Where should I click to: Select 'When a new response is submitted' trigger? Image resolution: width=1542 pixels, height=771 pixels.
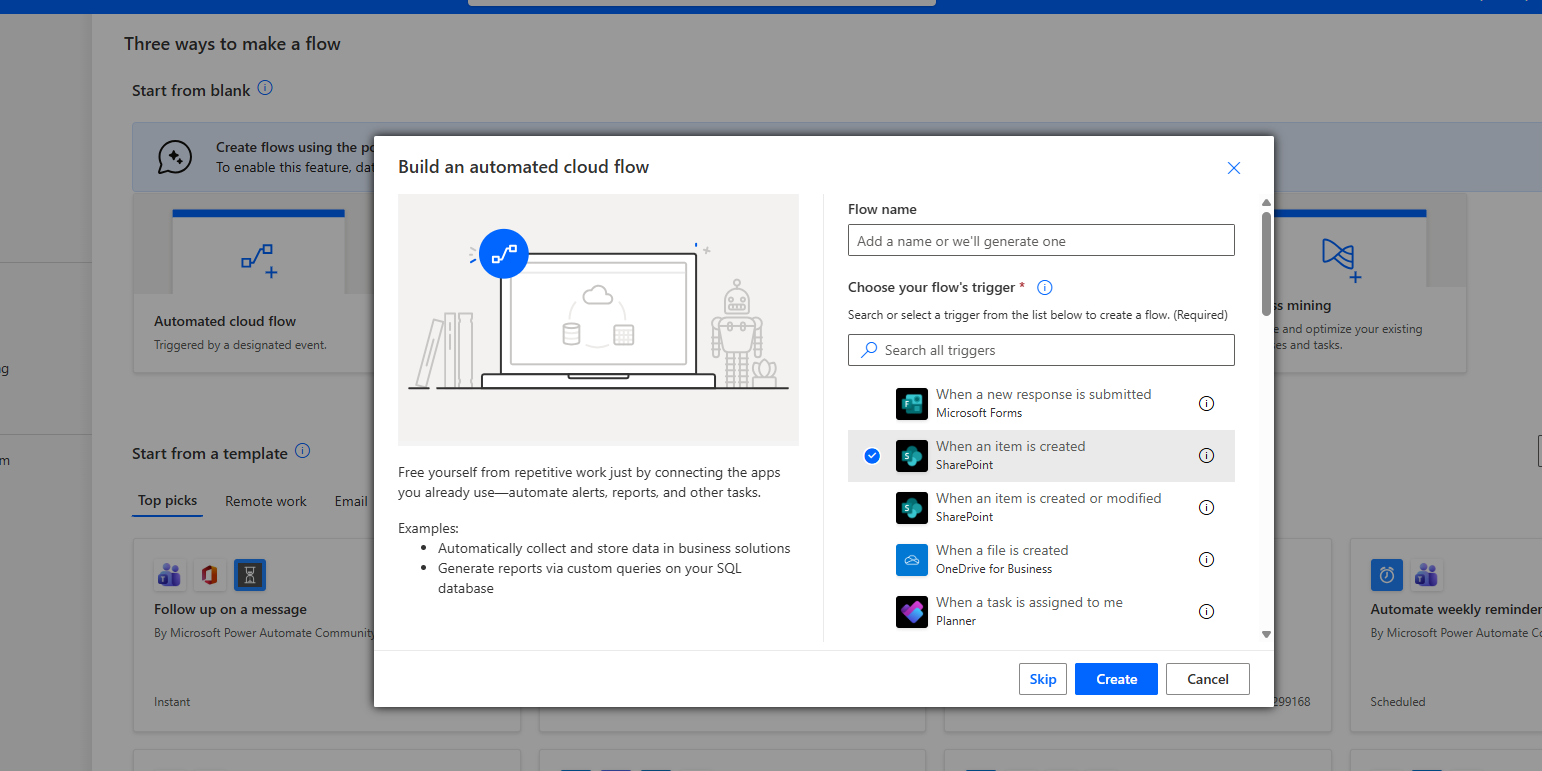(x=1043, y=403)
